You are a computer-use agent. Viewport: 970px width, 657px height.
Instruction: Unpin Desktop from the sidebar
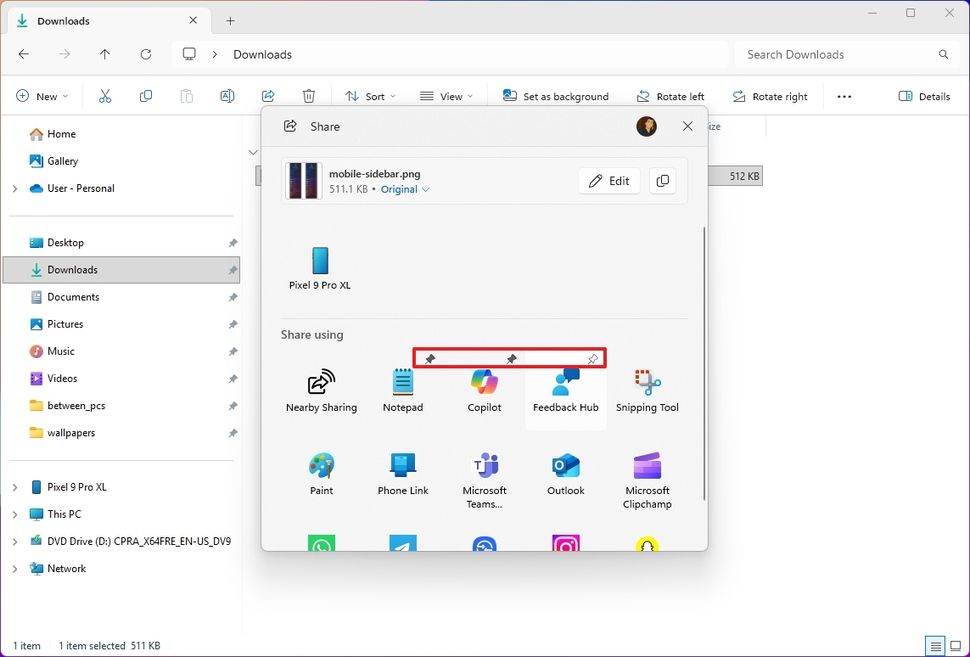click(x=232, y=242)
